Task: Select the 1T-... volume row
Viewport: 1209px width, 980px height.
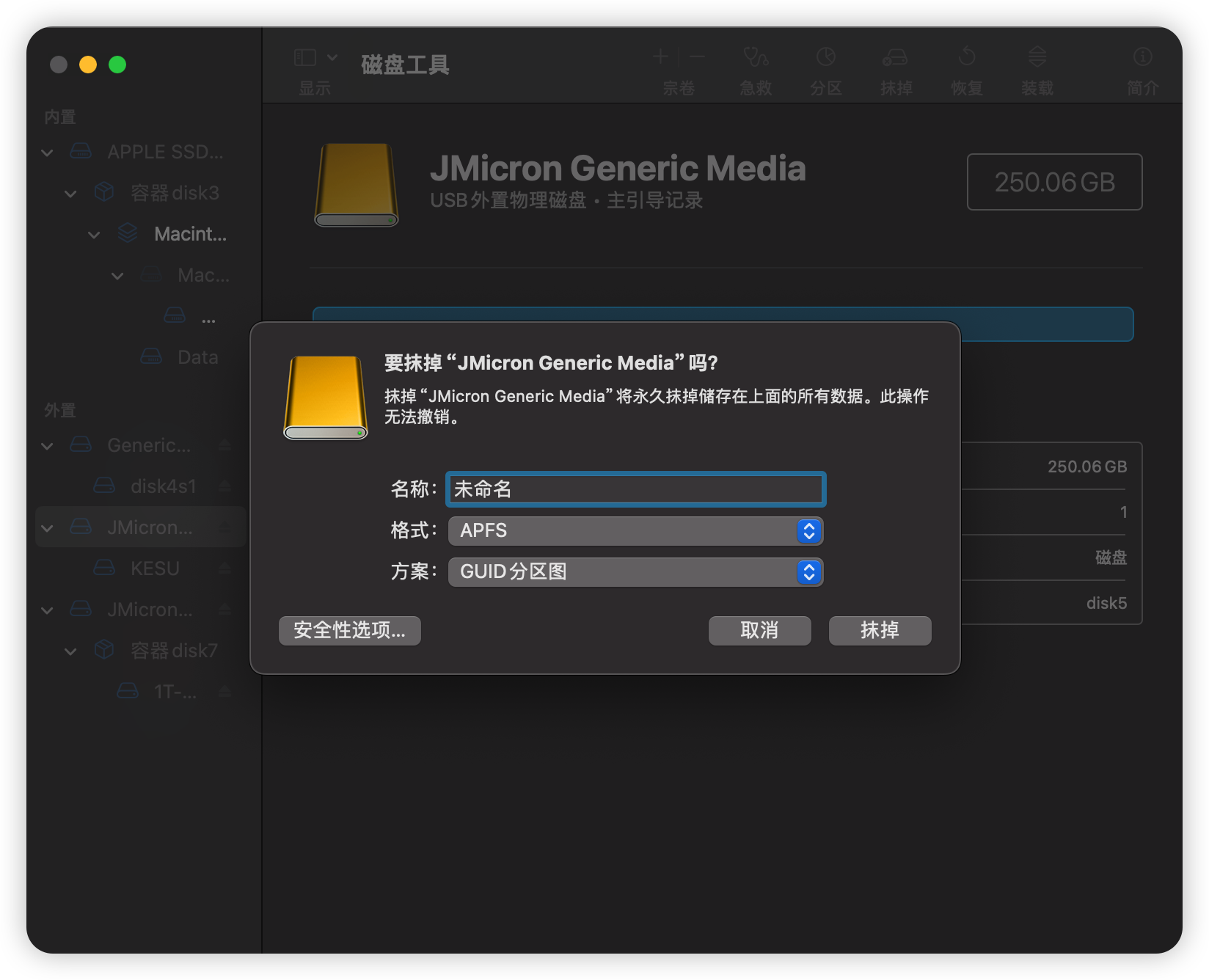Action: (141, 692)
